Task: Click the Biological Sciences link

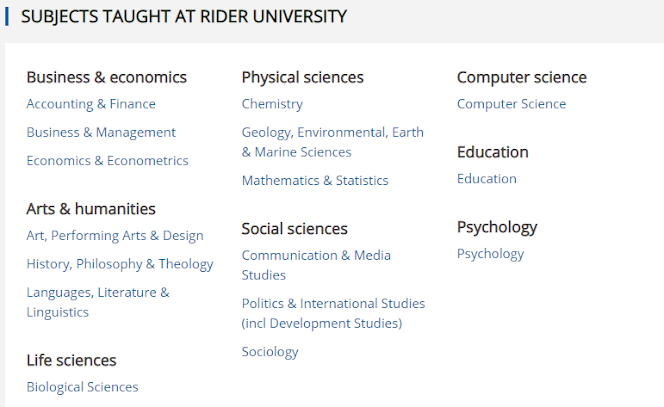Action: coord(82,387)
